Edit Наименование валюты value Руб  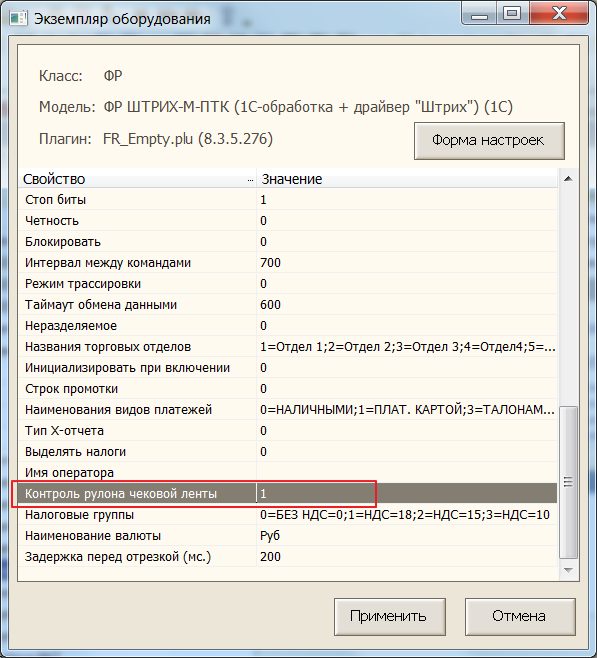(407, 535)
